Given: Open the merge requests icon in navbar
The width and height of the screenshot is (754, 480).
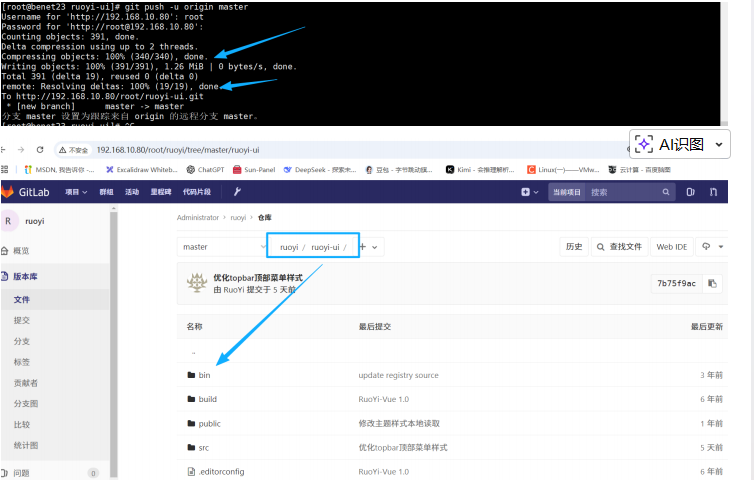Looking at the screenshot, I should 713,192.
